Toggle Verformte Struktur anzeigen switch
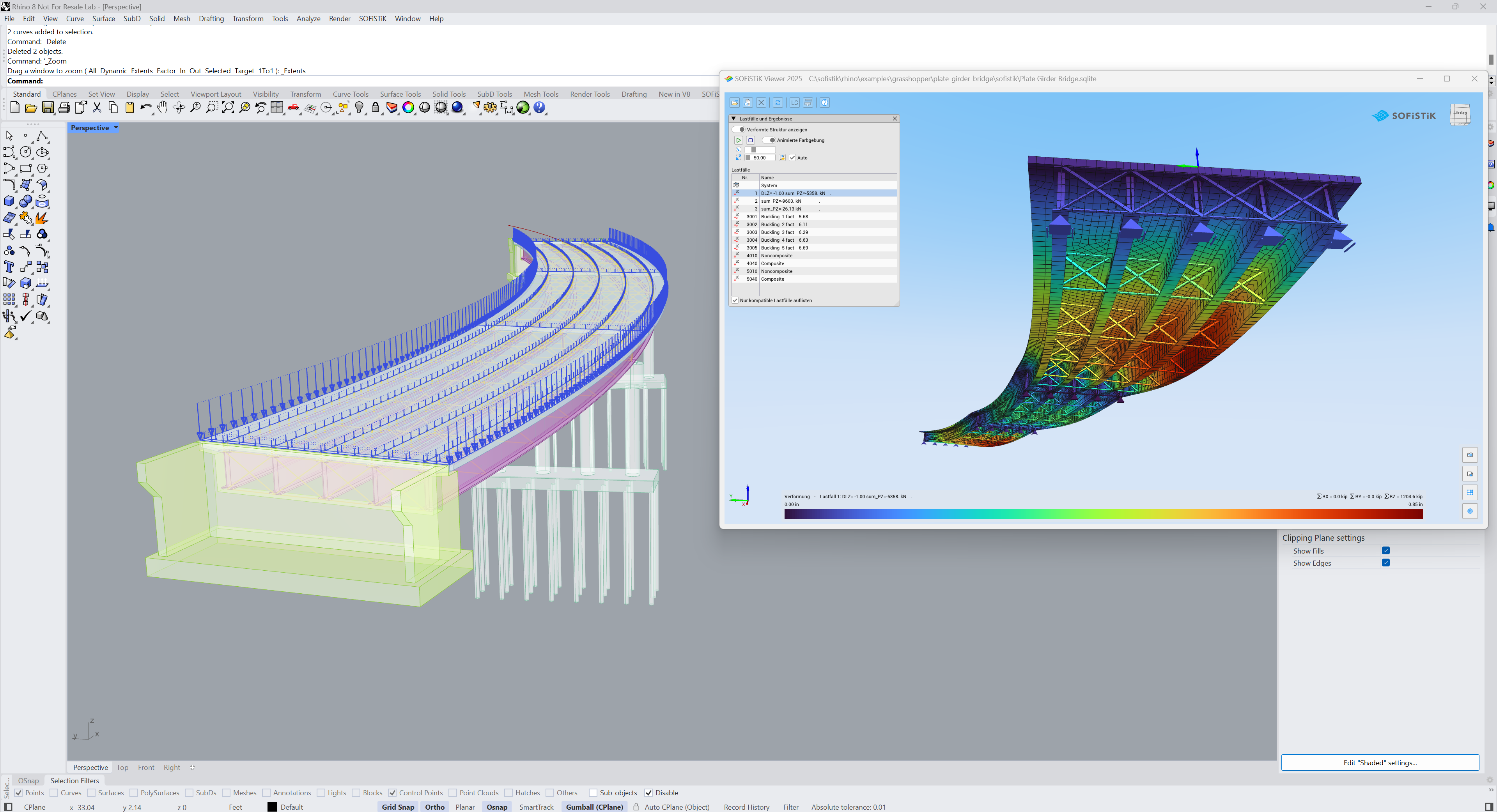1497x812 pixels. pos(739,129)
